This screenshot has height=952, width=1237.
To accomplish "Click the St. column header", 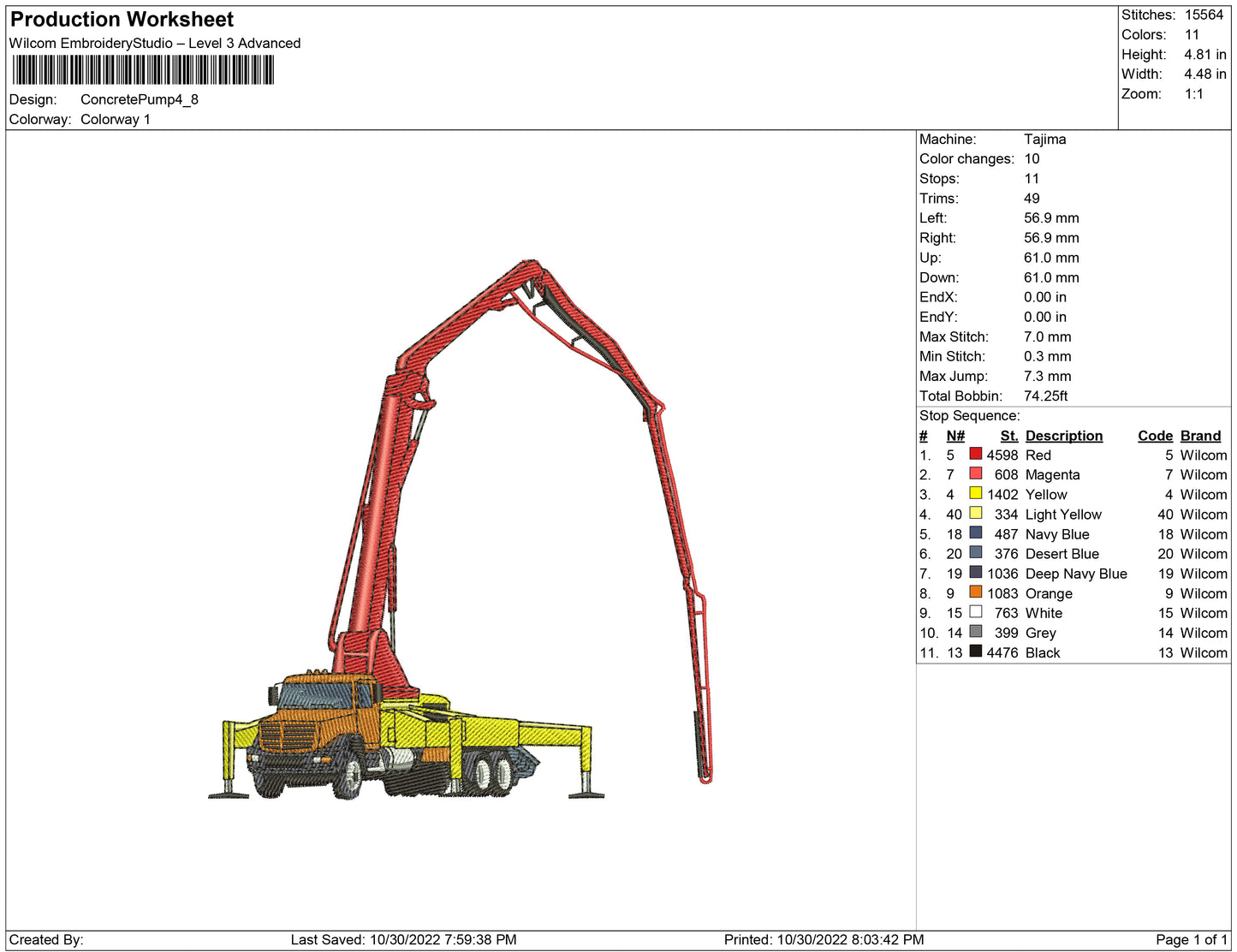I will pos(1008,436).
